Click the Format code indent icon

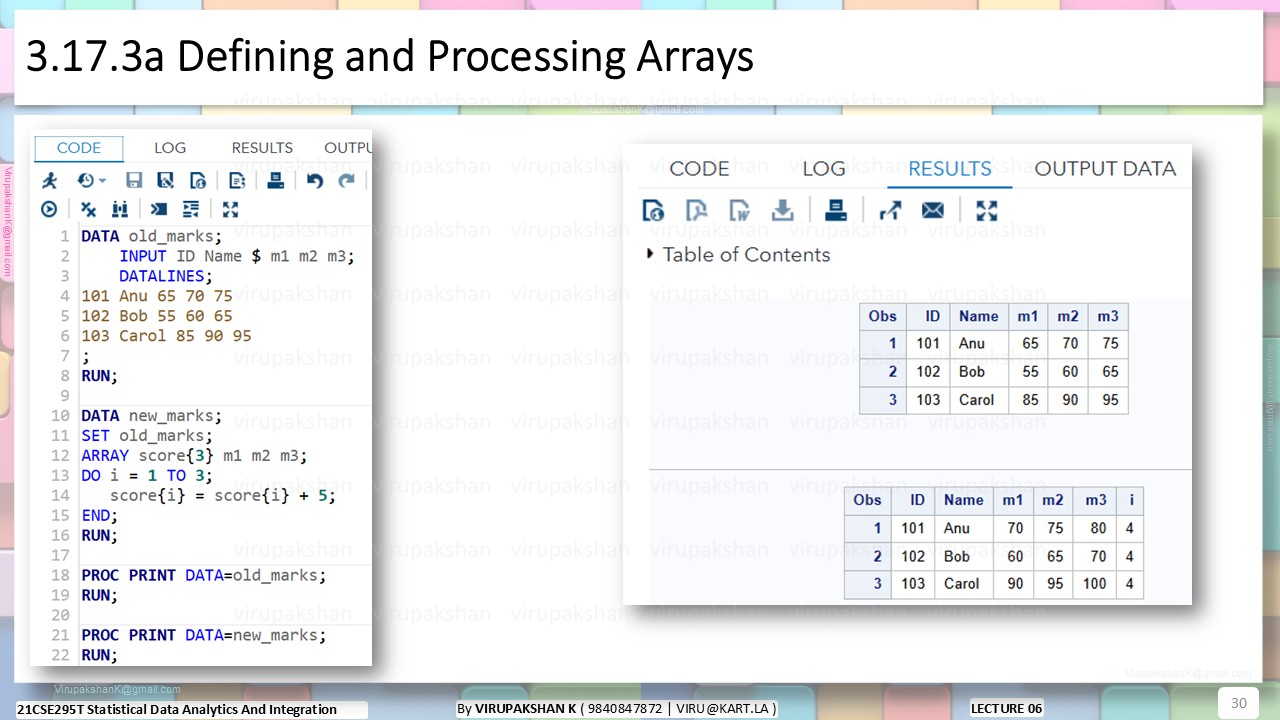click(x=191, y=209)
